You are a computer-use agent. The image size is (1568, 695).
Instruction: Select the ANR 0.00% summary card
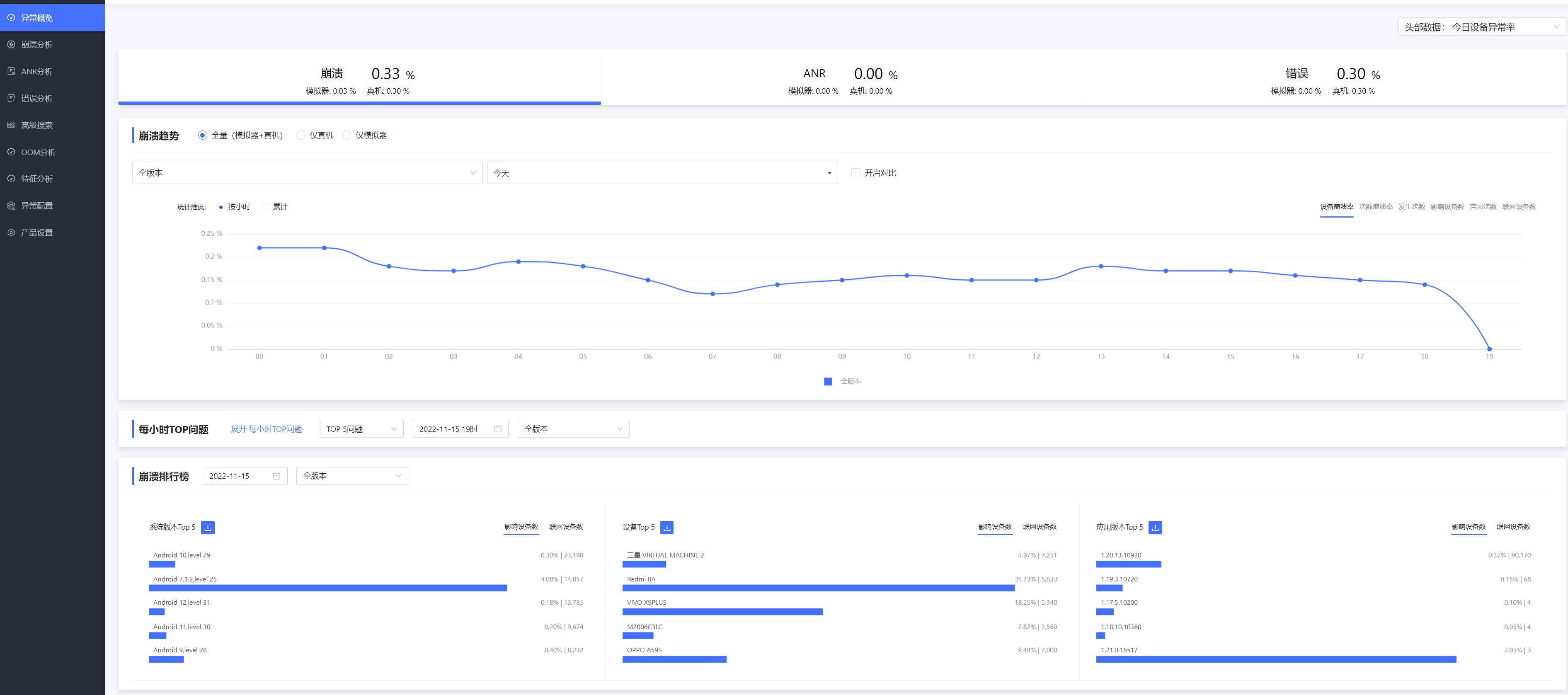pyautogui.click(x=842, y=77)
